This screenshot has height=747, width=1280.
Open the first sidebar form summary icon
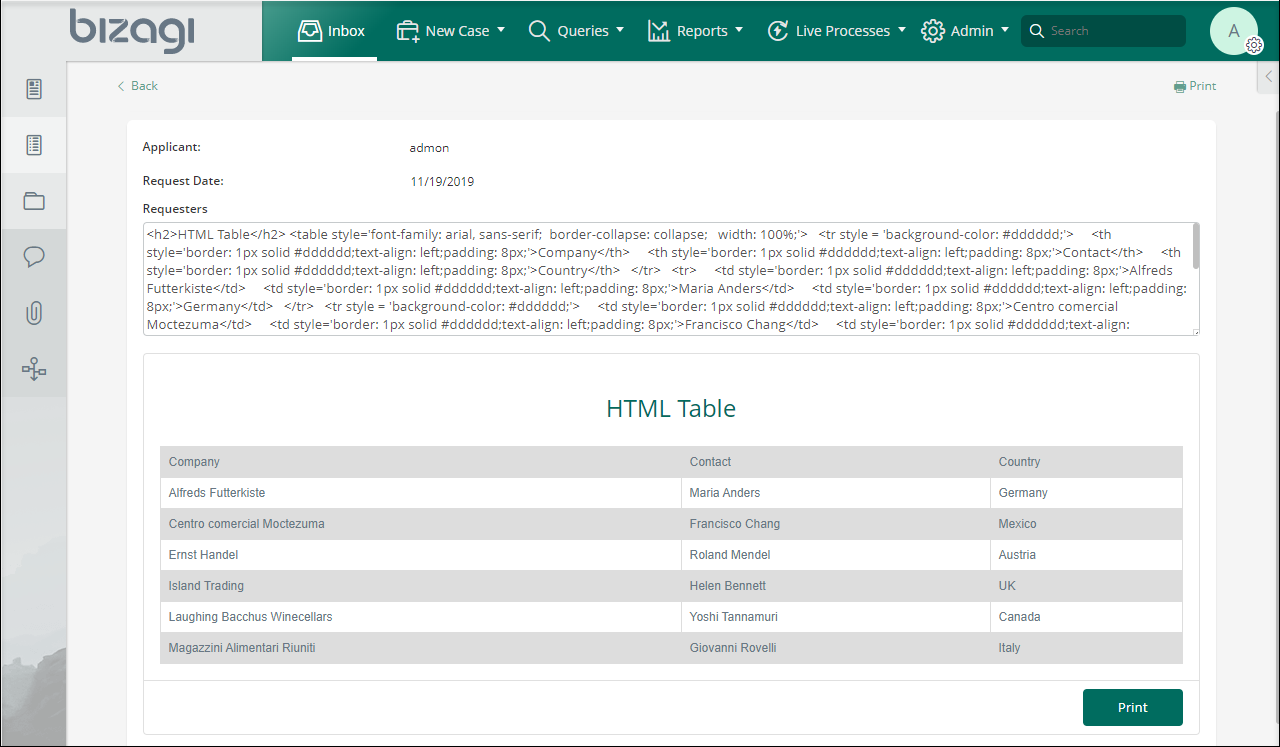tap(34, 89)
